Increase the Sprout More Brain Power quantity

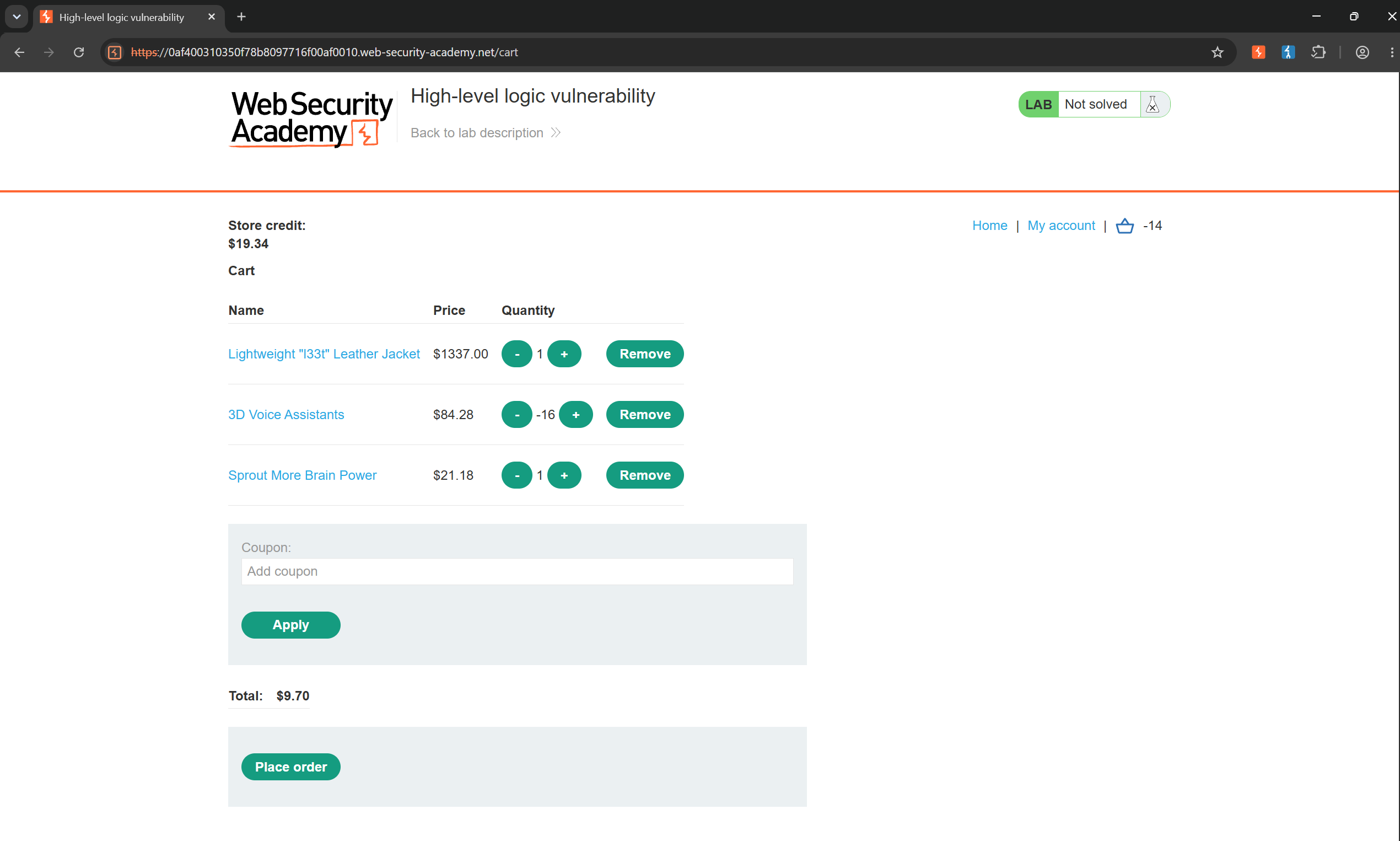coord(564,475)
